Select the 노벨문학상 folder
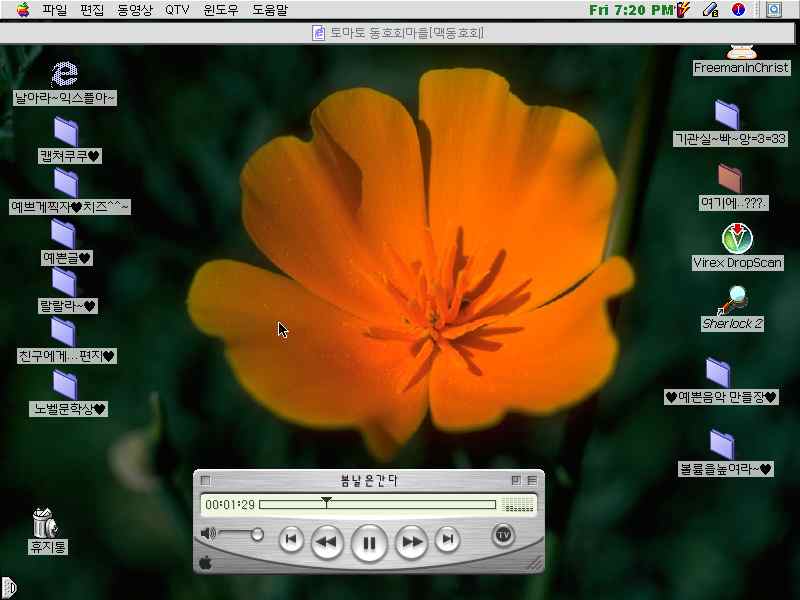The image size is (800, 600). click(x=66, y=384)
